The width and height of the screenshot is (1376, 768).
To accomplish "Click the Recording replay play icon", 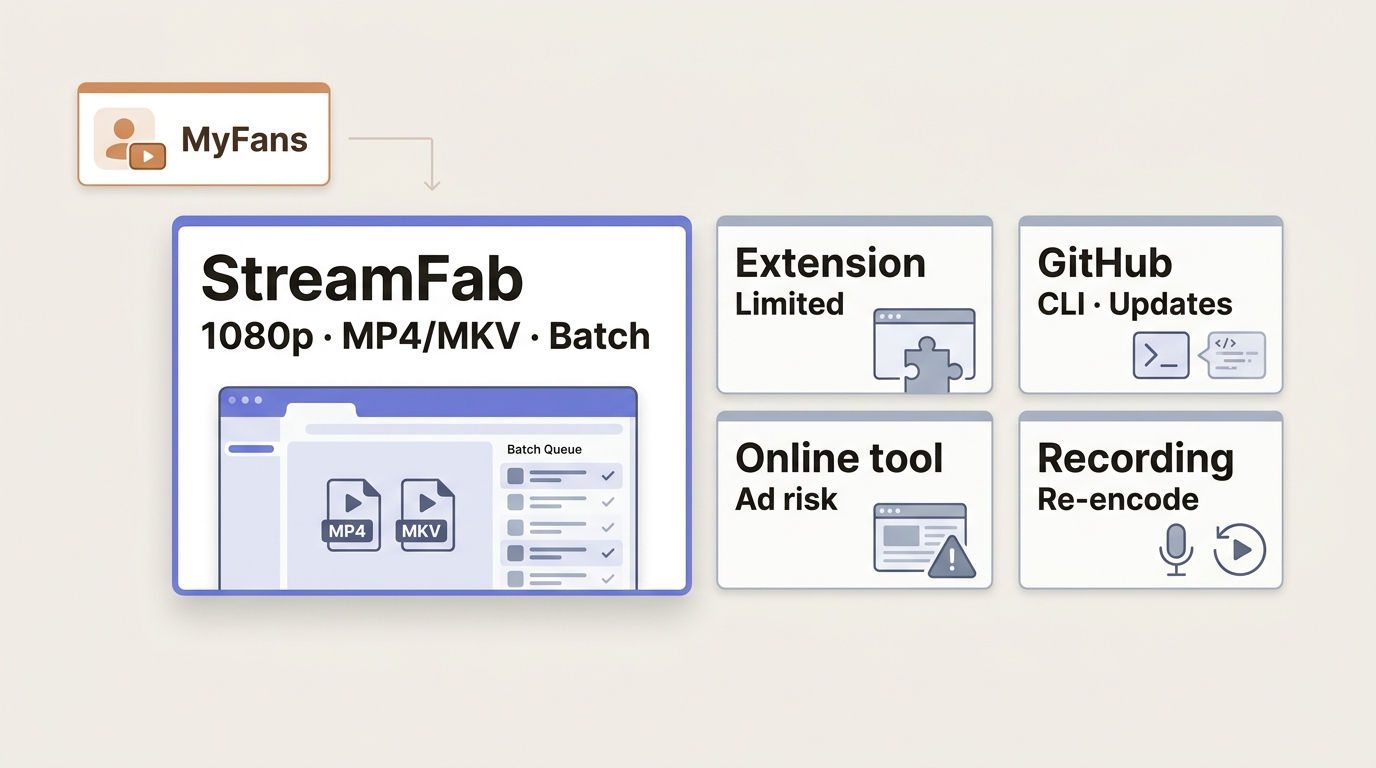I will [1240, 549].
